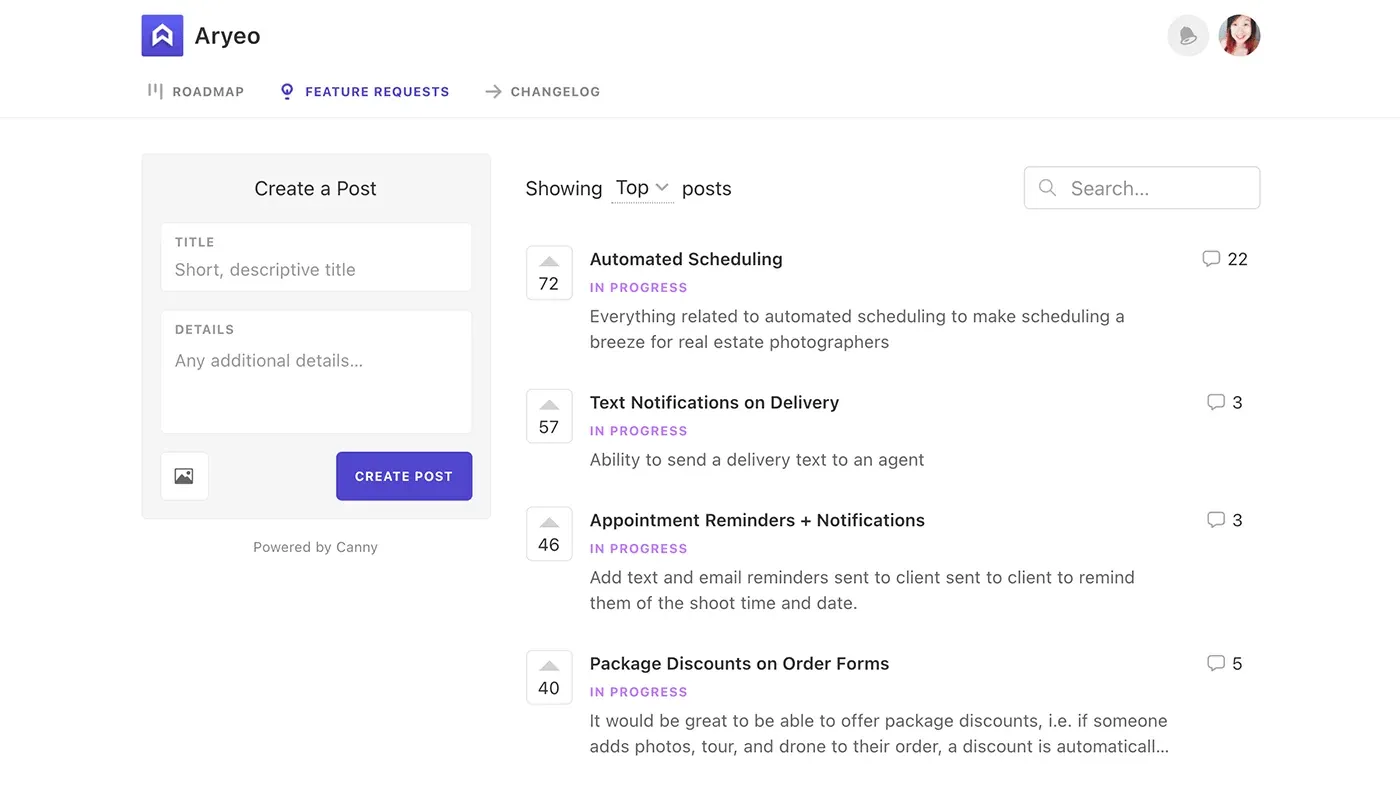Click the image attachment icon
The width and height of the screenshot is (1400, 786).
point(184,476)
